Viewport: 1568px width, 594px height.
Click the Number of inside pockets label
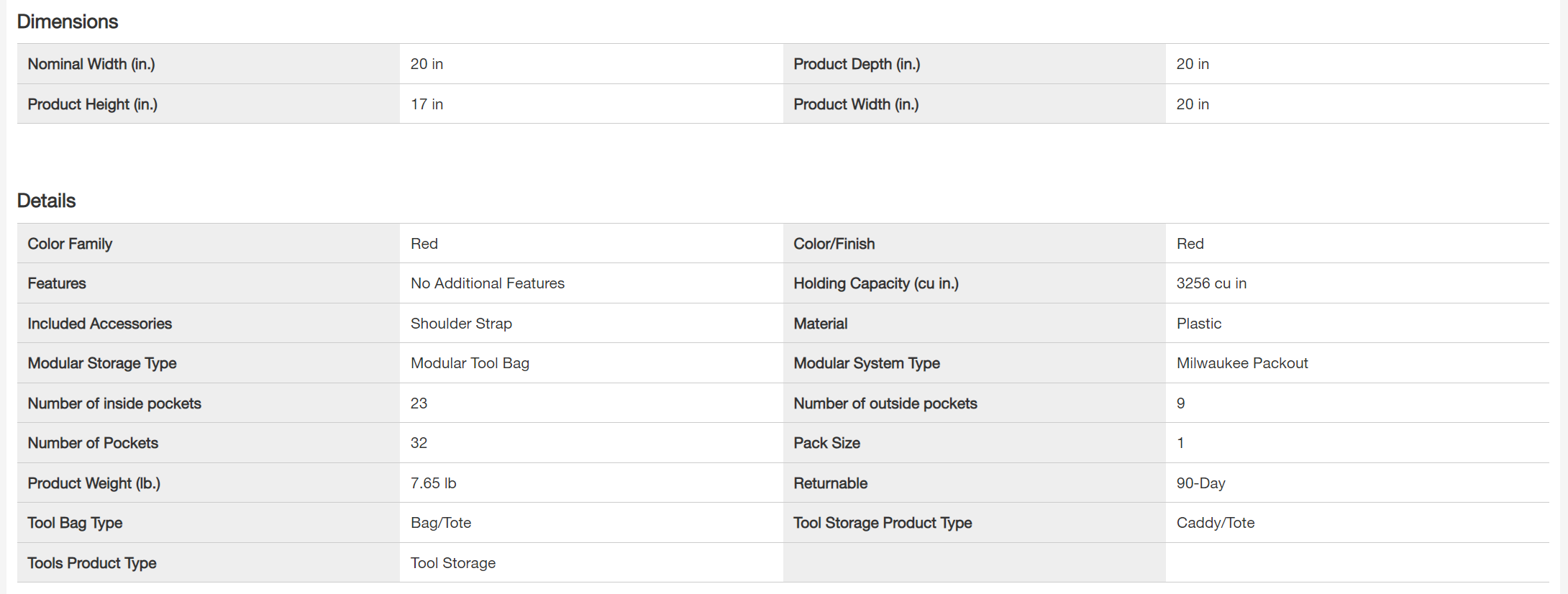(114, 403)
